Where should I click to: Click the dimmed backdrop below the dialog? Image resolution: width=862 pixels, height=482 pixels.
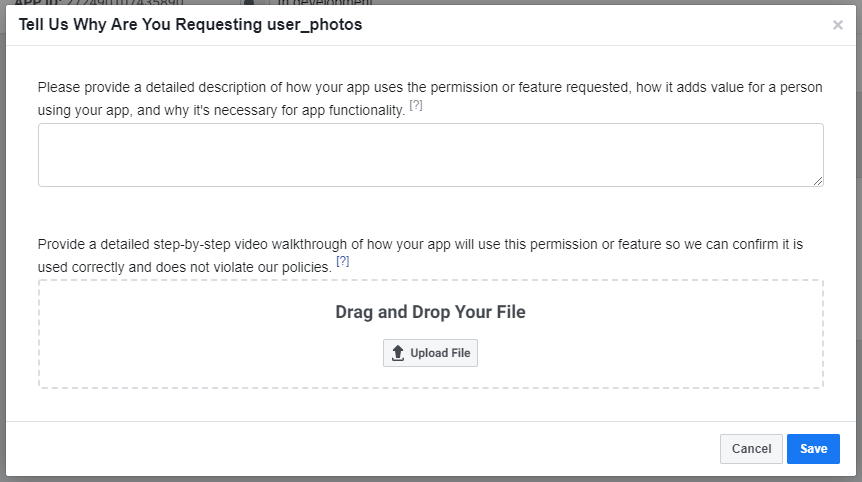tap(430, 479)
